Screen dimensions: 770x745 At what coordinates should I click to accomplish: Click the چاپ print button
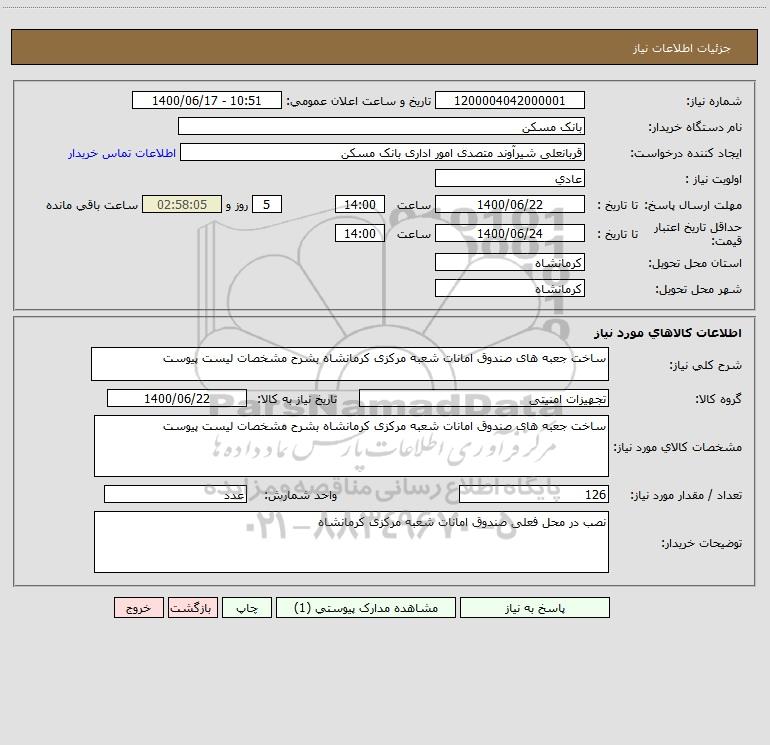[247, 607]
